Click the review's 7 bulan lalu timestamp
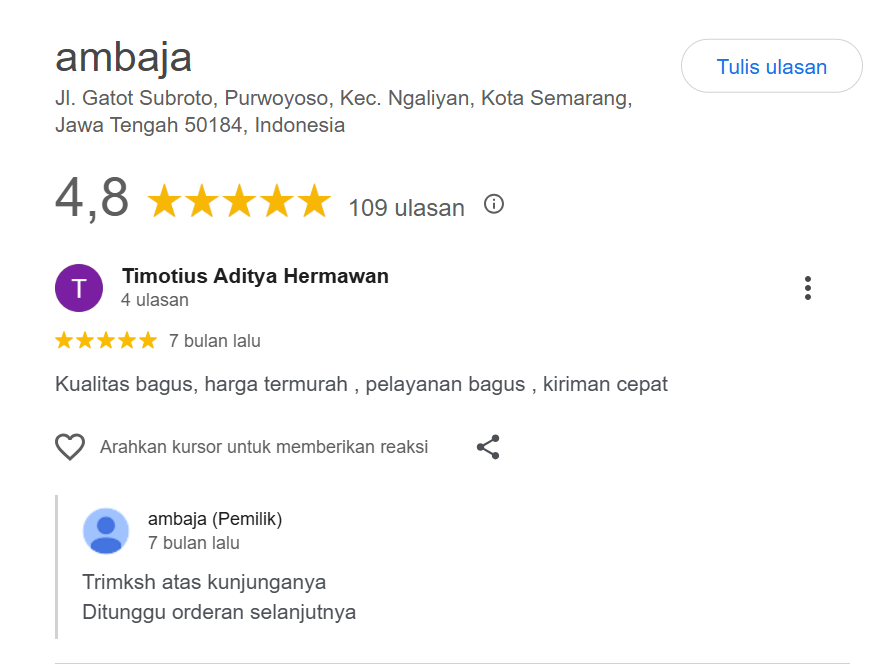The image size is (888, 664). 215,341
